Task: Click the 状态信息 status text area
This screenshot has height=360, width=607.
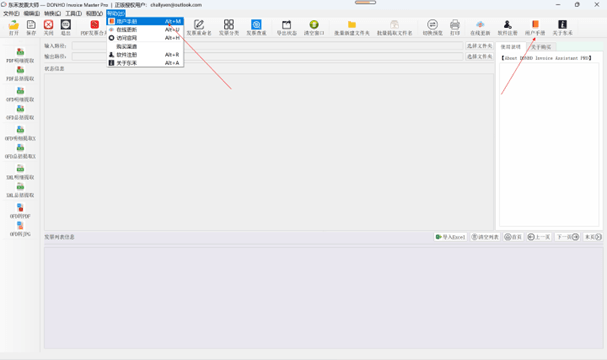Action: pyautogui.click(x=269, y=152)
